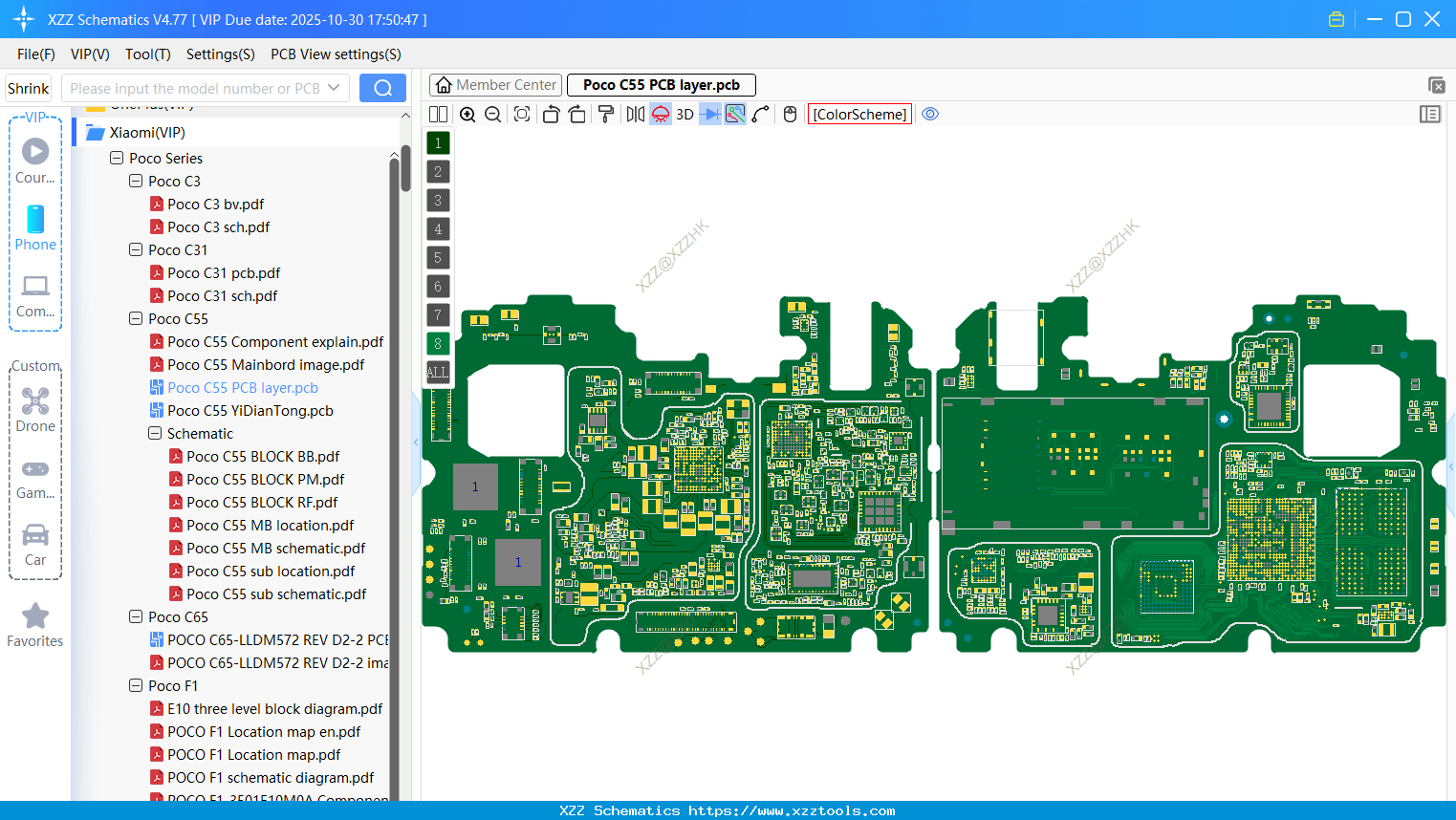Open the model number search dropdown
The height and width of the screenshot is (820, 1456).
tap(335, 87)
